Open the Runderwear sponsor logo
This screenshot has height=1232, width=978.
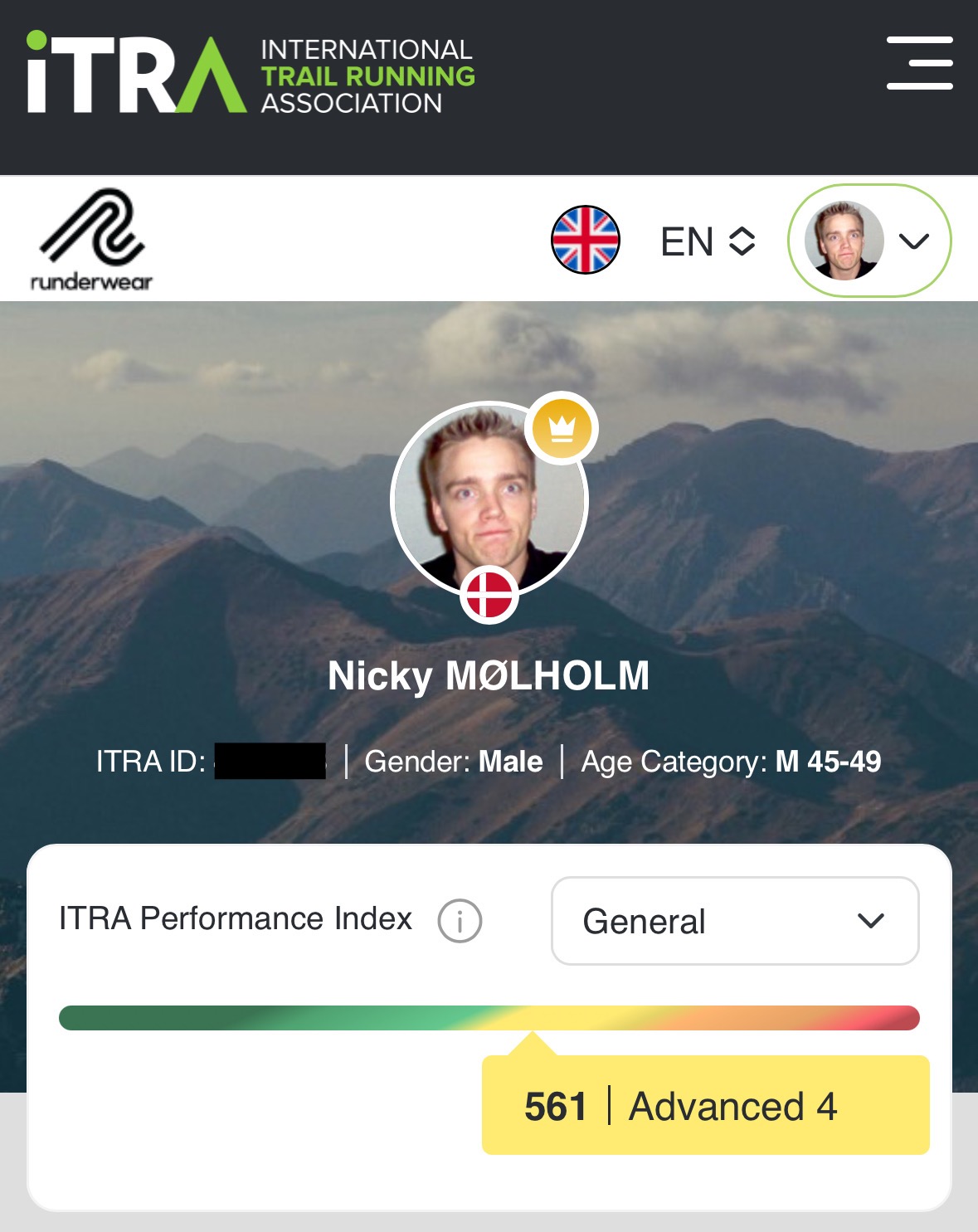(x=91, y=241)
